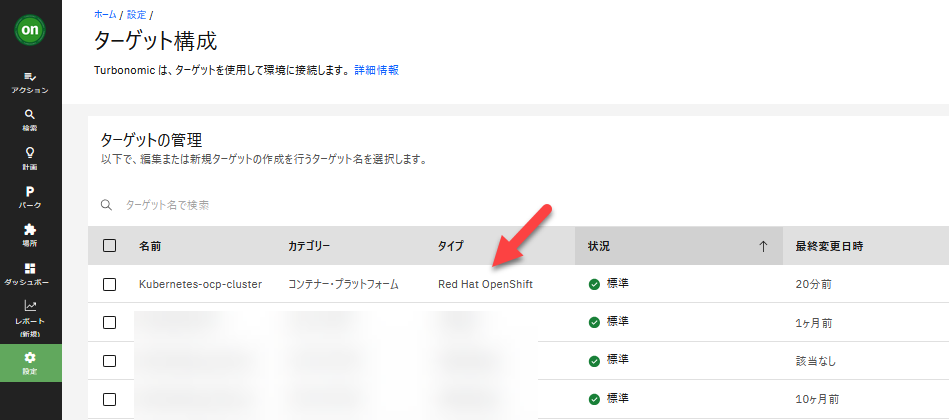Open the レポート chart section
The image size is (949, 420).
pyautogui.click(x=30, y=318)
